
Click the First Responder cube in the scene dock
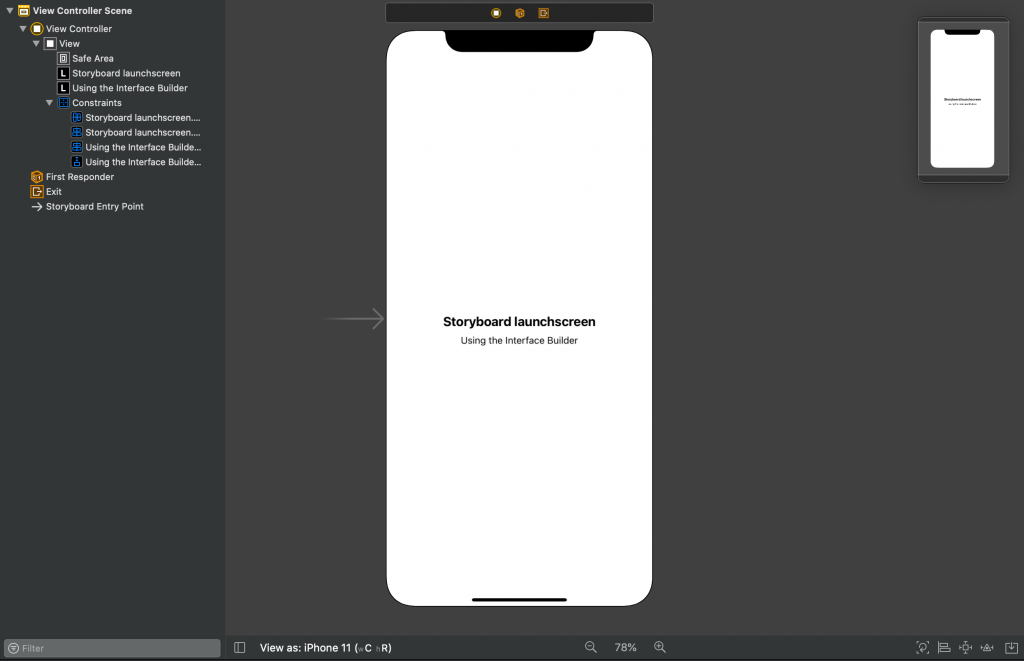[520, 13]
